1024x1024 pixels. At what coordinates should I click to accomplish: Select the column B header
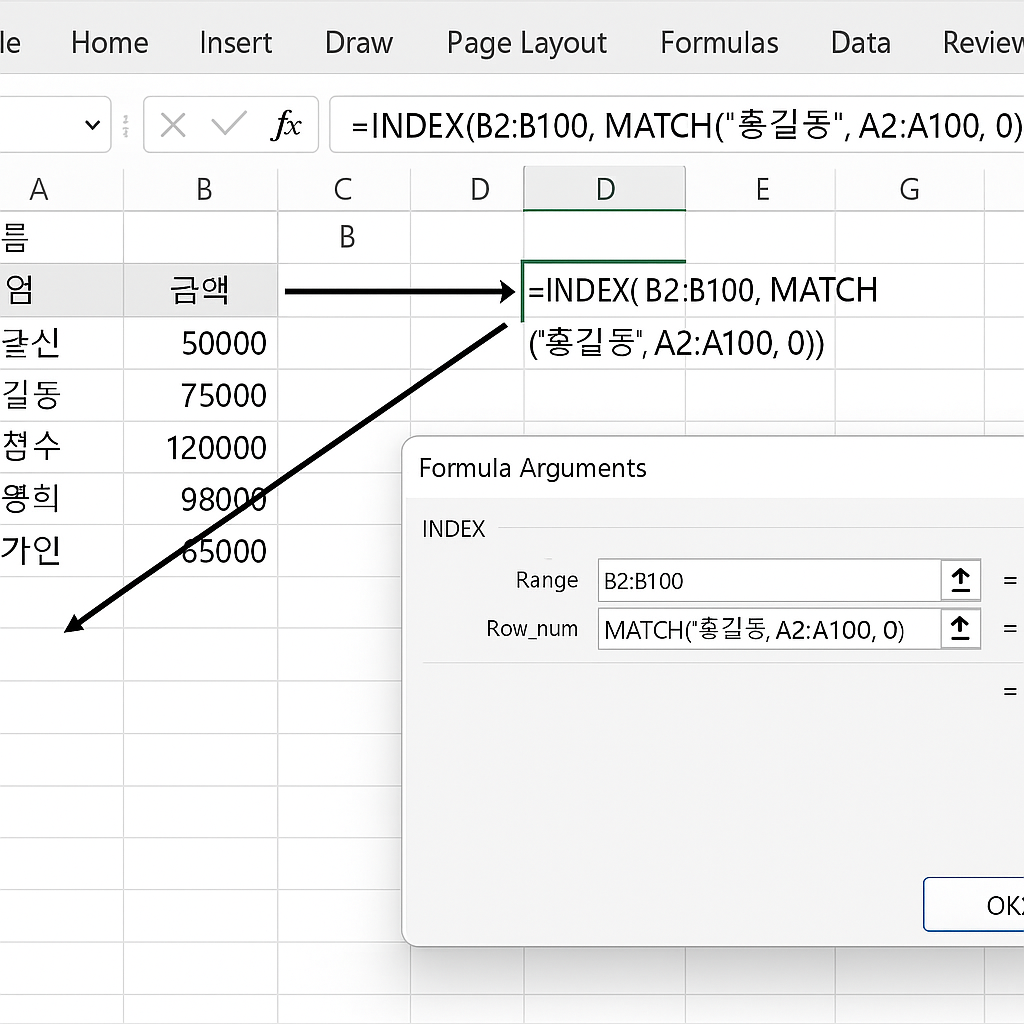[x=203, y=188]
